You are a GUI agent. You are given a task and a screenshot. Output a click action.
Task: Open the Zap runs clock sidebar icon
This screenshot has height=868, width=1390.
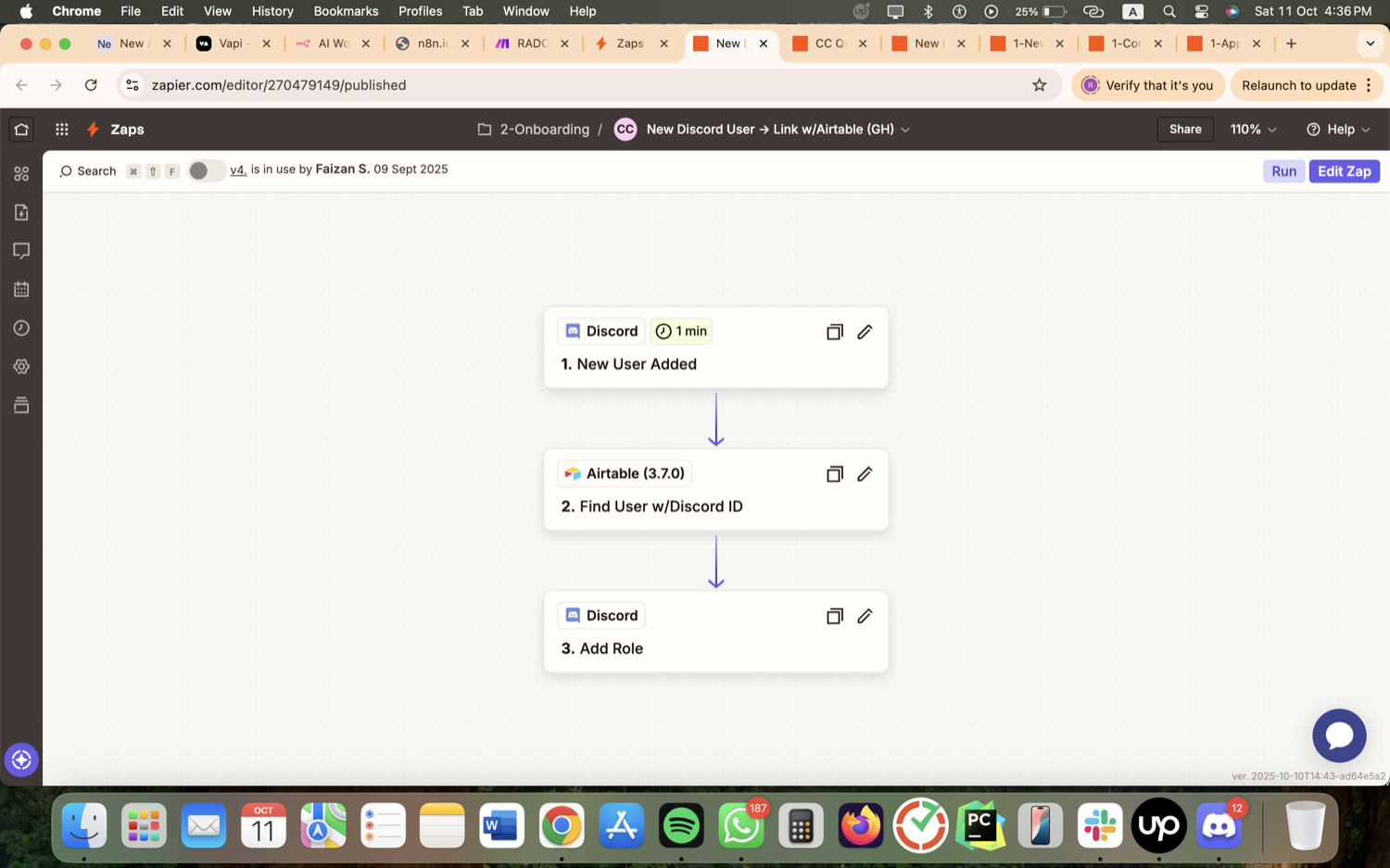coord(21,328)
